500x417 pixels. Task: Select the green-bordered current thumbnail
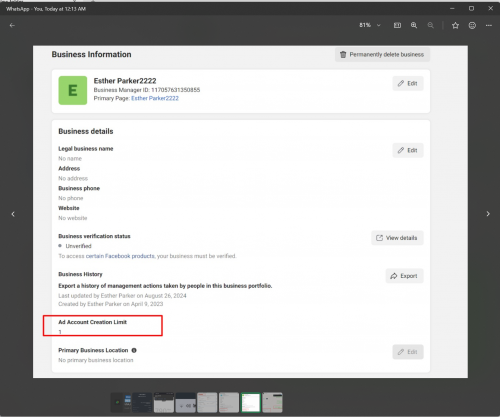251,403
